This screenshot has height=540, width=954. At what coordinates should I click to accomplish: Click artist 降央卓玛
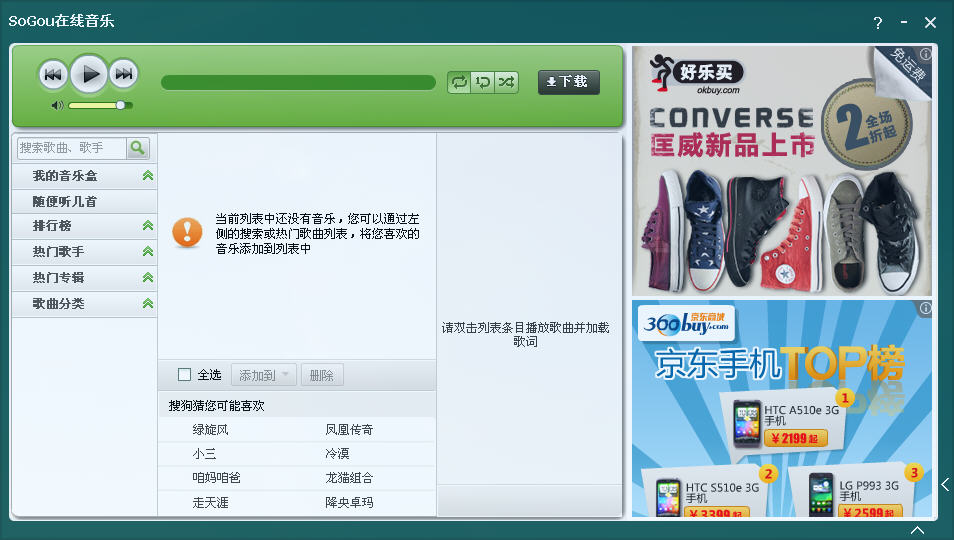tap(349, 502)
